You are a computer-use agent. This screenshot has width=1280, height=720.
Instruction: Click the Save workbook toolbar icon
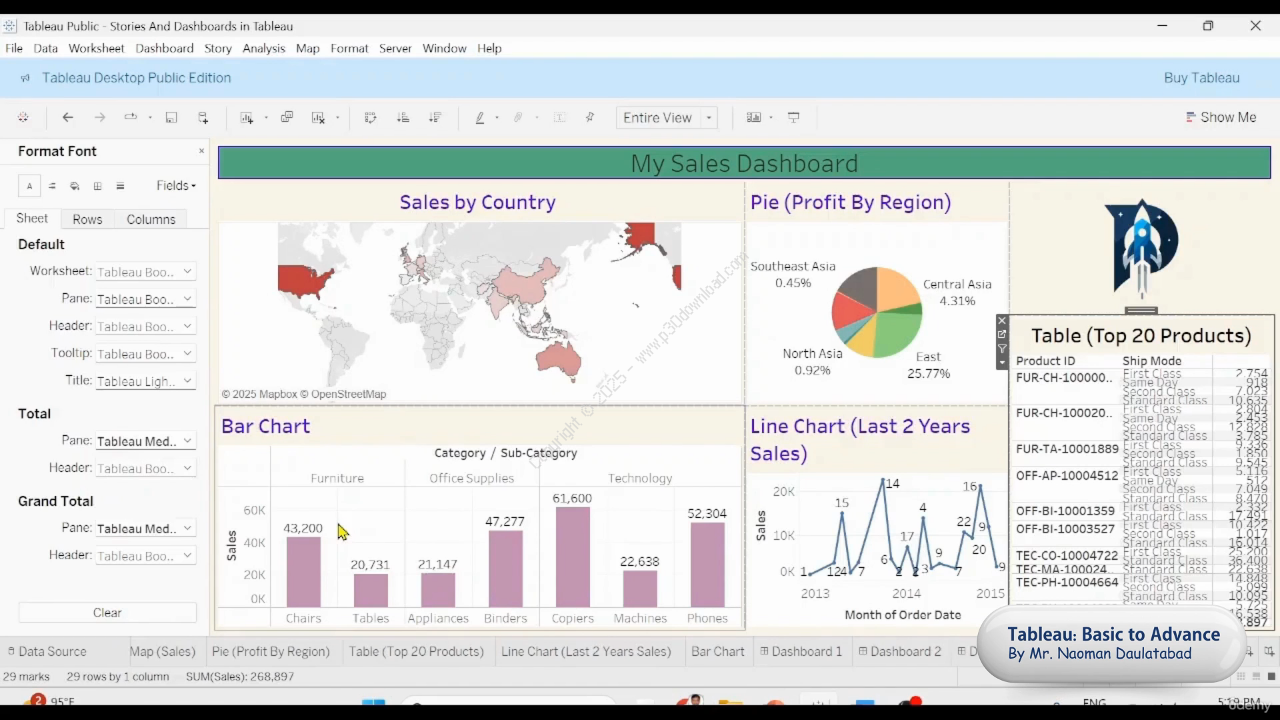click(x=171, y=118)
